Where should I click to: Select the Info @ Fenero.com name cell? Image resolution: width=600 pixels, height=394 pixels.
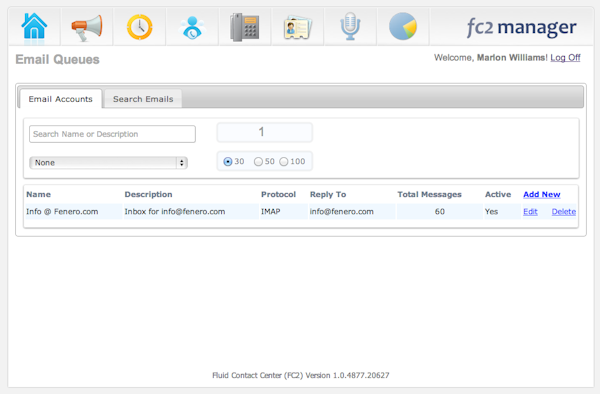pos(62,212)
